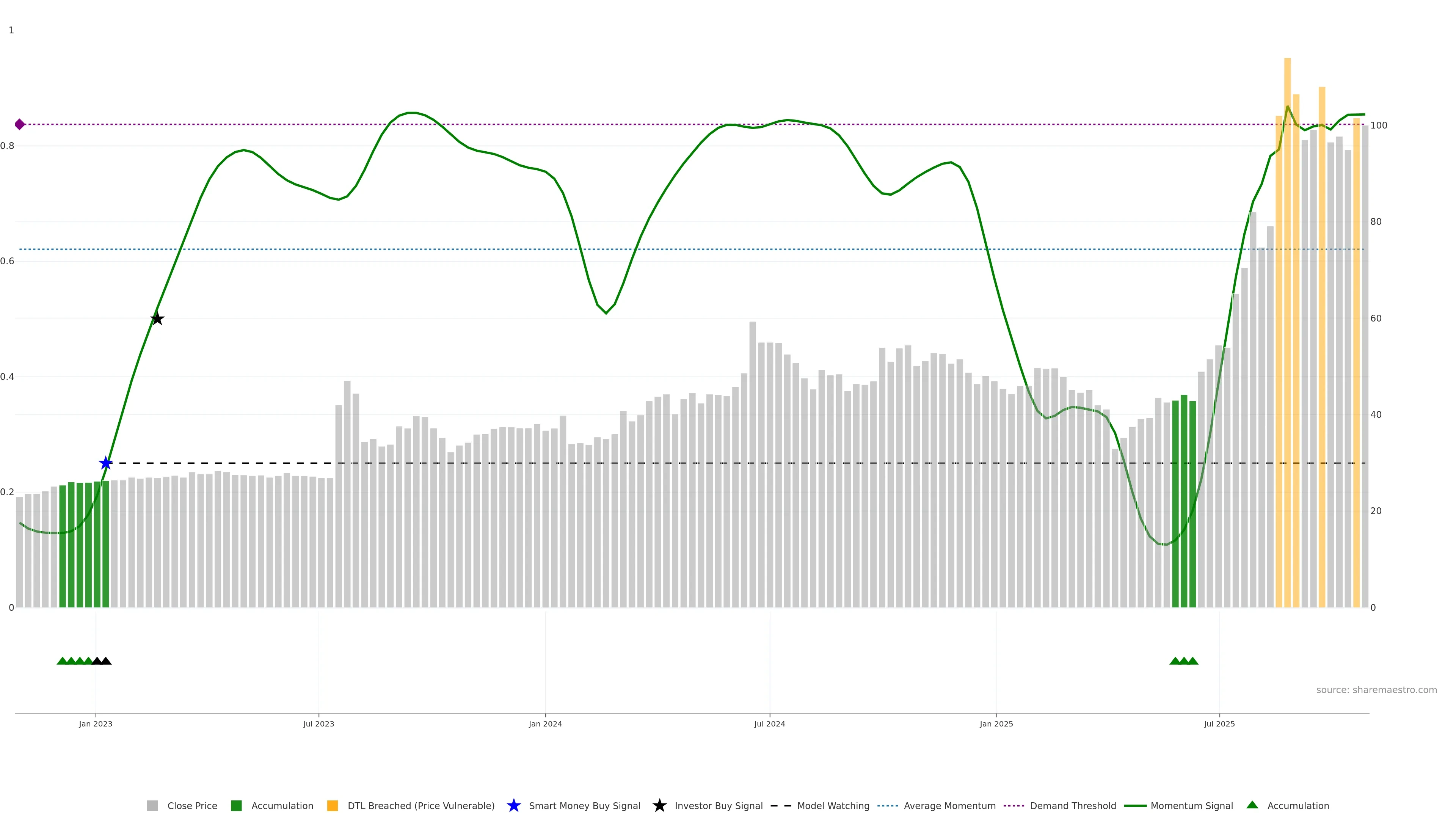Click the Jul 2024 x-axis label

pos(769,724)
